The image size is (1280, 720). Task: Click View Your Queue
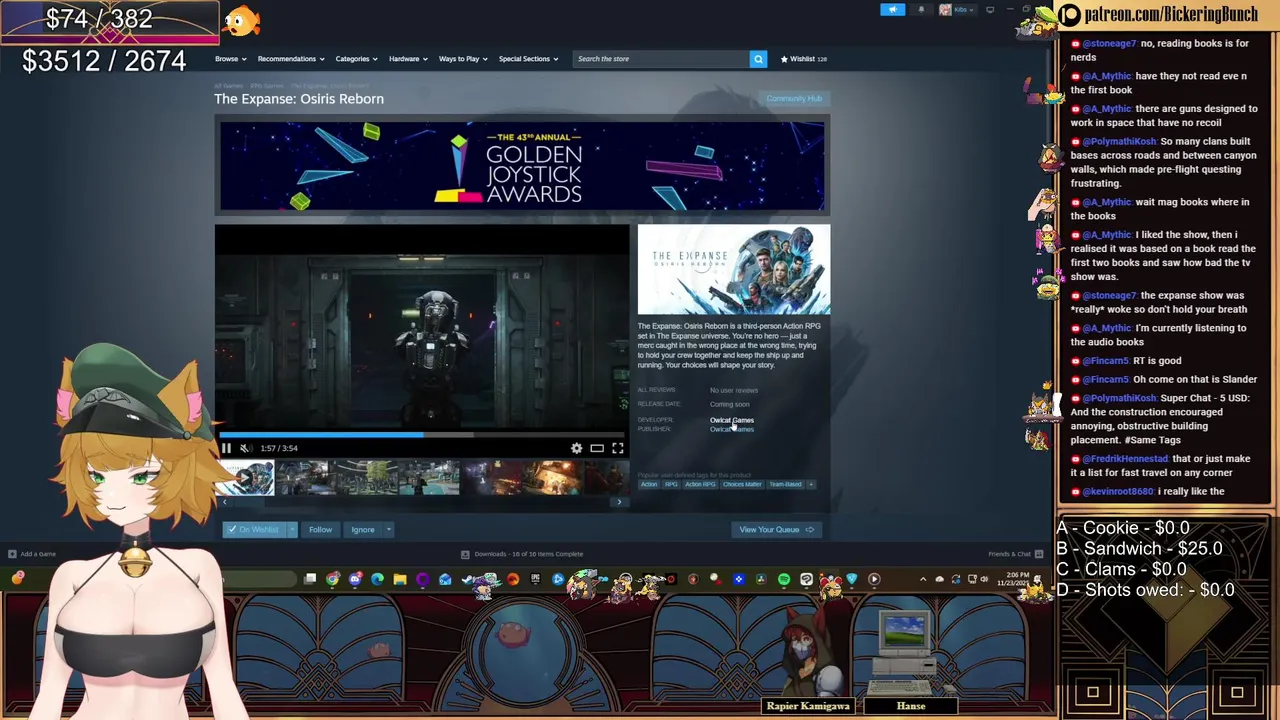tap(777, 529)
